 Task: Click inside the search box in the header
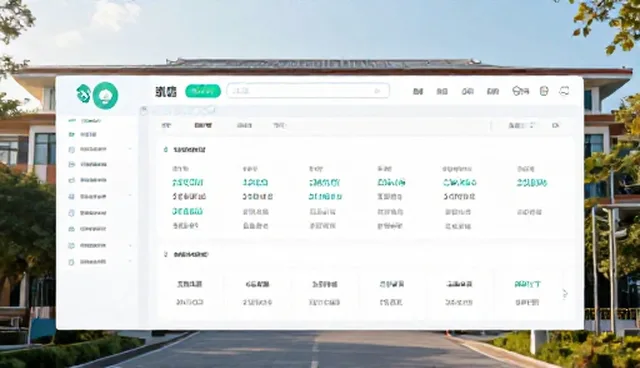coord(308,91)
